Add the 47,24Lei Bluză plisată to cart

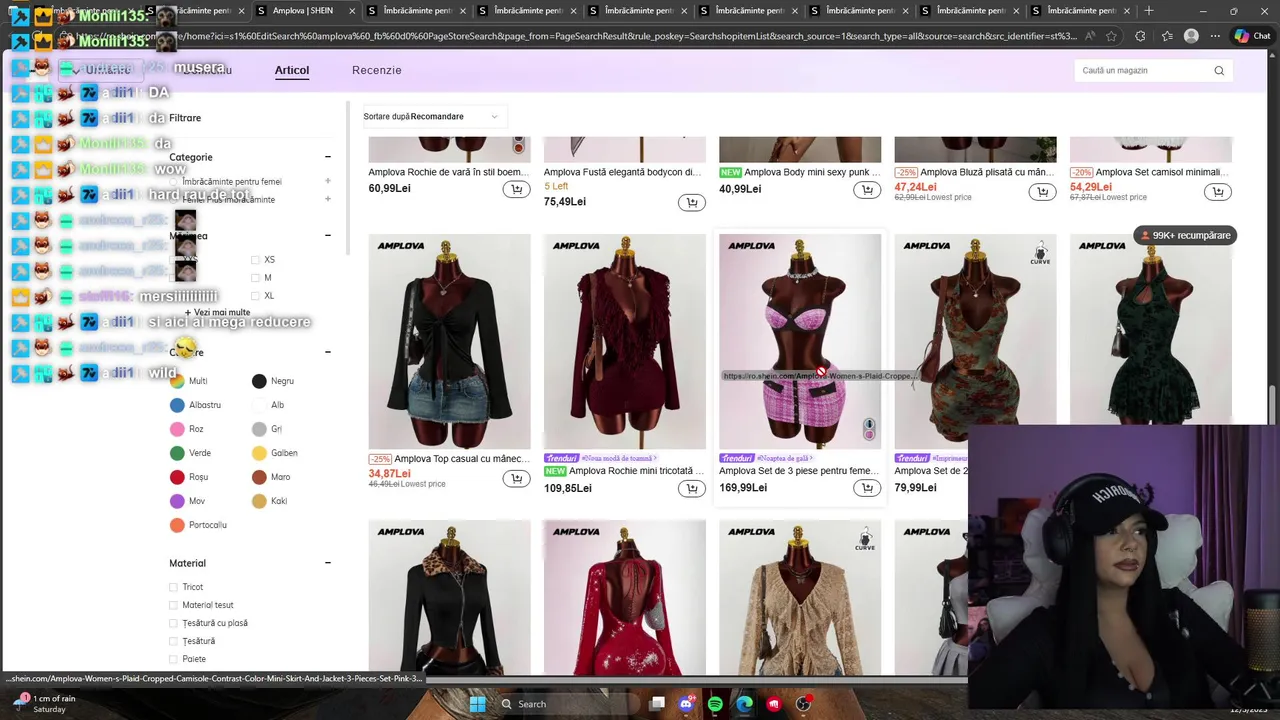1042,192
